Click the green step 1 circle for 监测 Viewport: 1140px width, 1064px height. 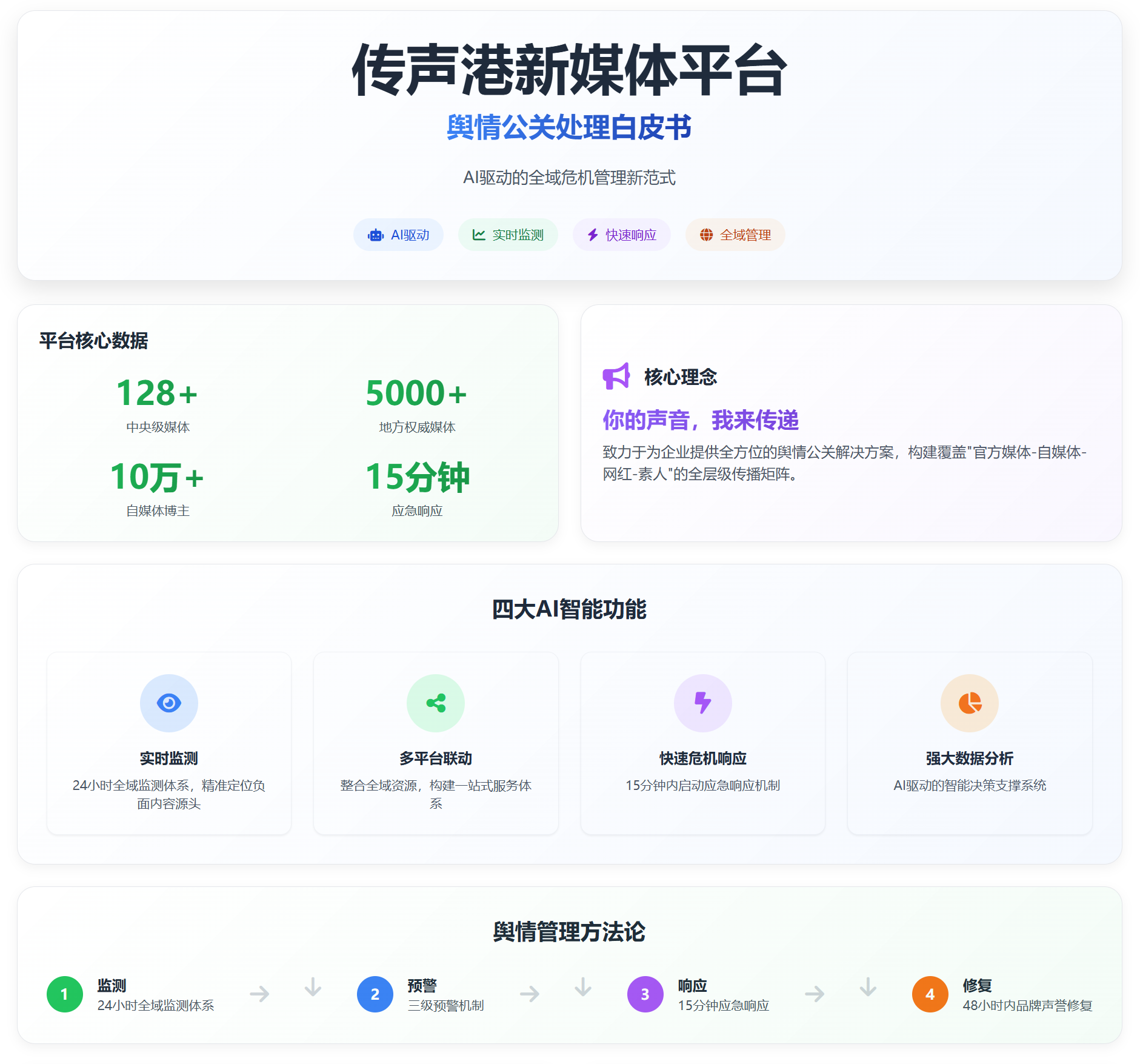[65, 994]
